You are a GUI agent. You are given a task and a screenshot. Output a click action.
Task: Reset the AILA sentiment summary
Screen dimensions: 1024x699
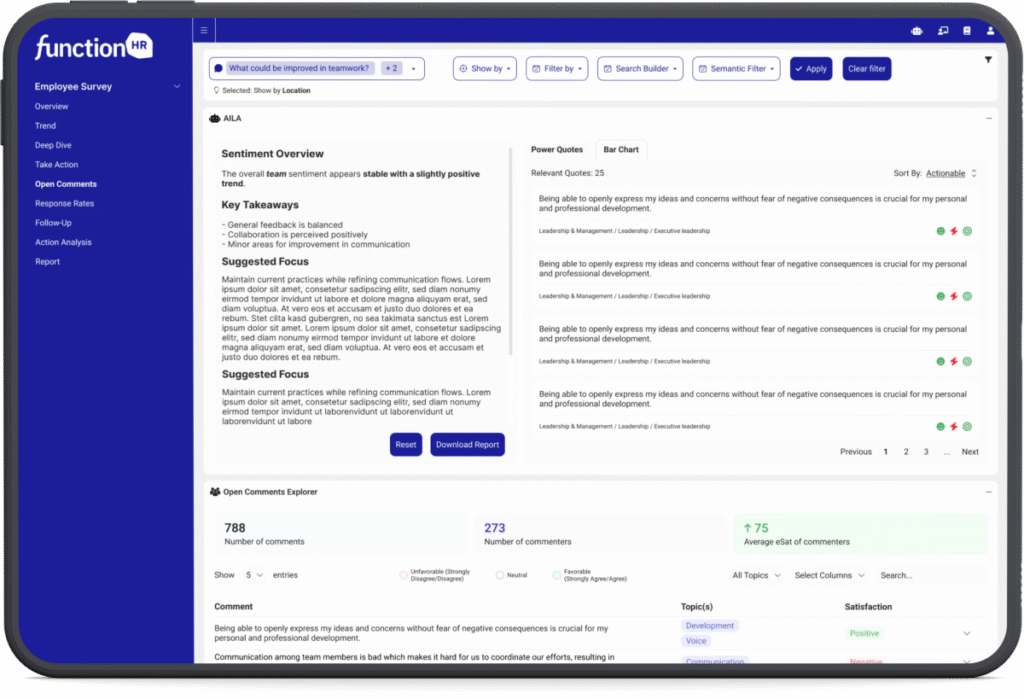click(x=406, y=444)
